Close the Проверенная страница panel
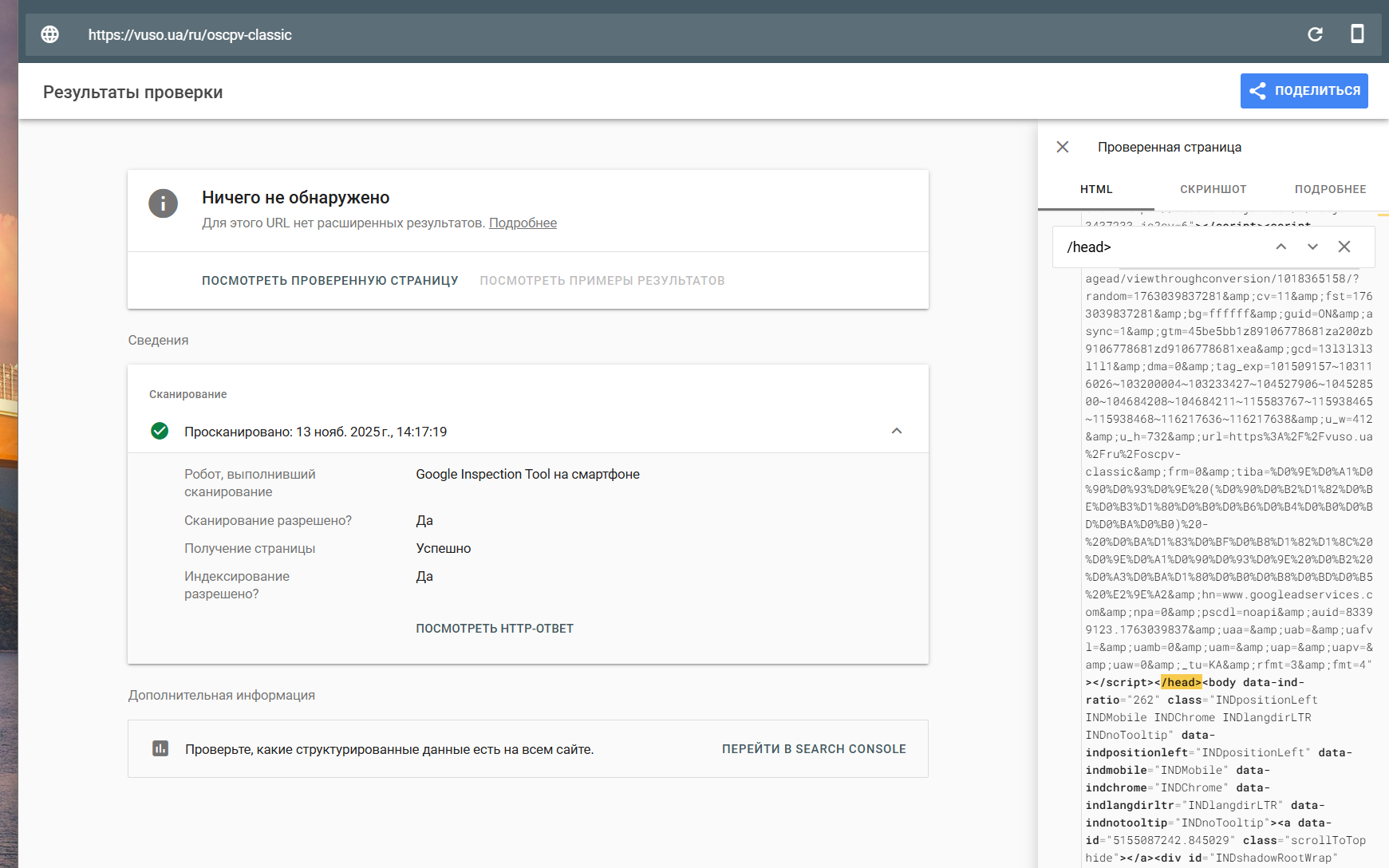This screenshot has height=868, width=1389. pyautogui.click(x=1062, y=147)
